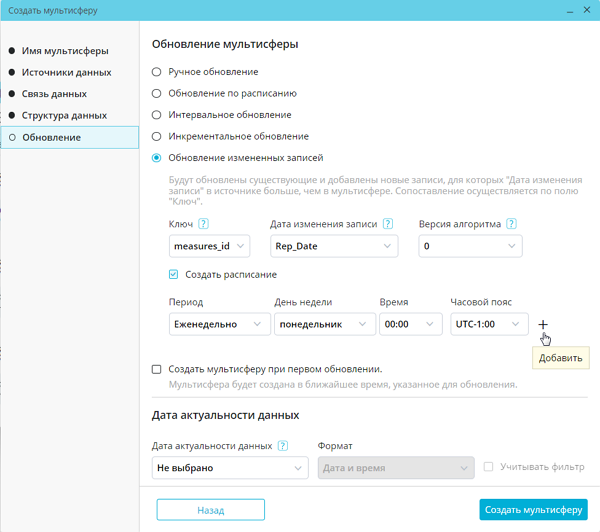600x532 pixels.
Task: Open help icon next to Ключ
Action: click(x=203, y=224)
